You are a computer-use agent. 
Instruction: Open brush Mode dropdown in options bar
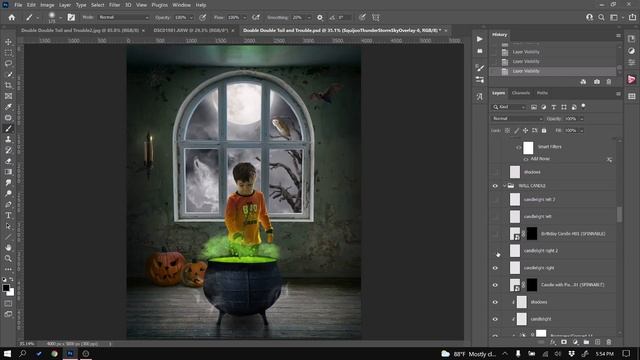[124, 18]
